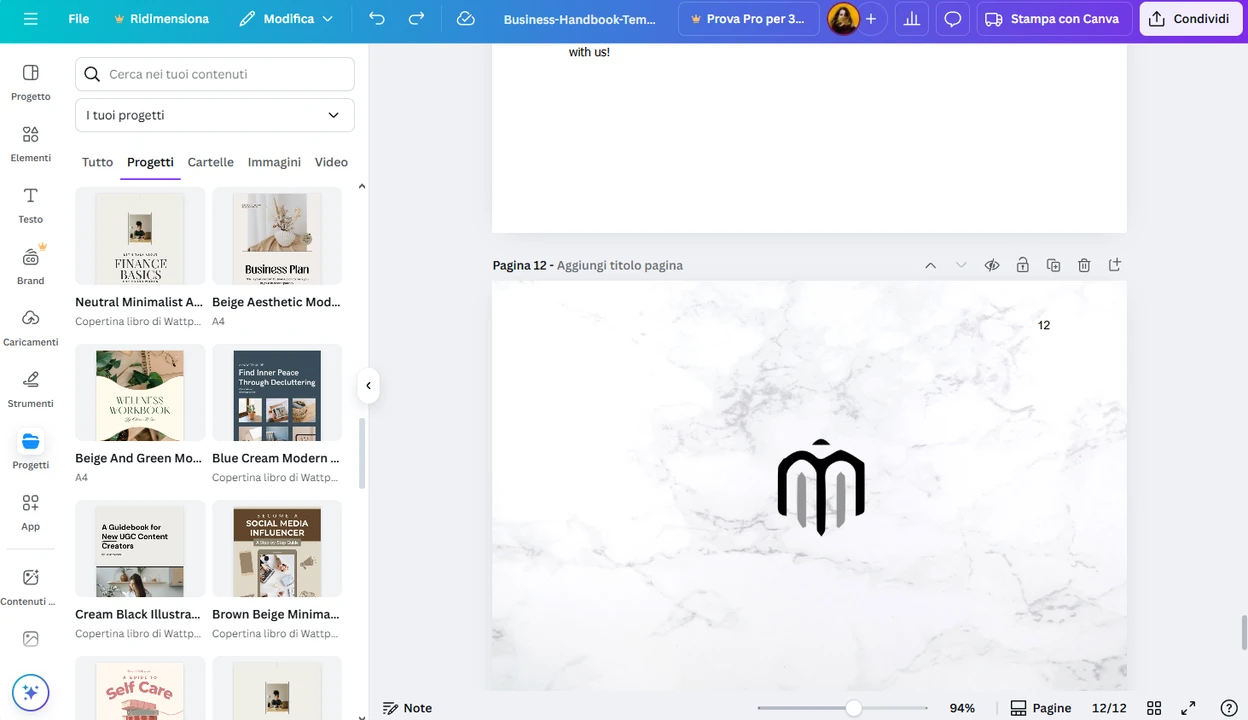
Task: Add collaborators with the plus icon
Action: (x=871, y=19)
